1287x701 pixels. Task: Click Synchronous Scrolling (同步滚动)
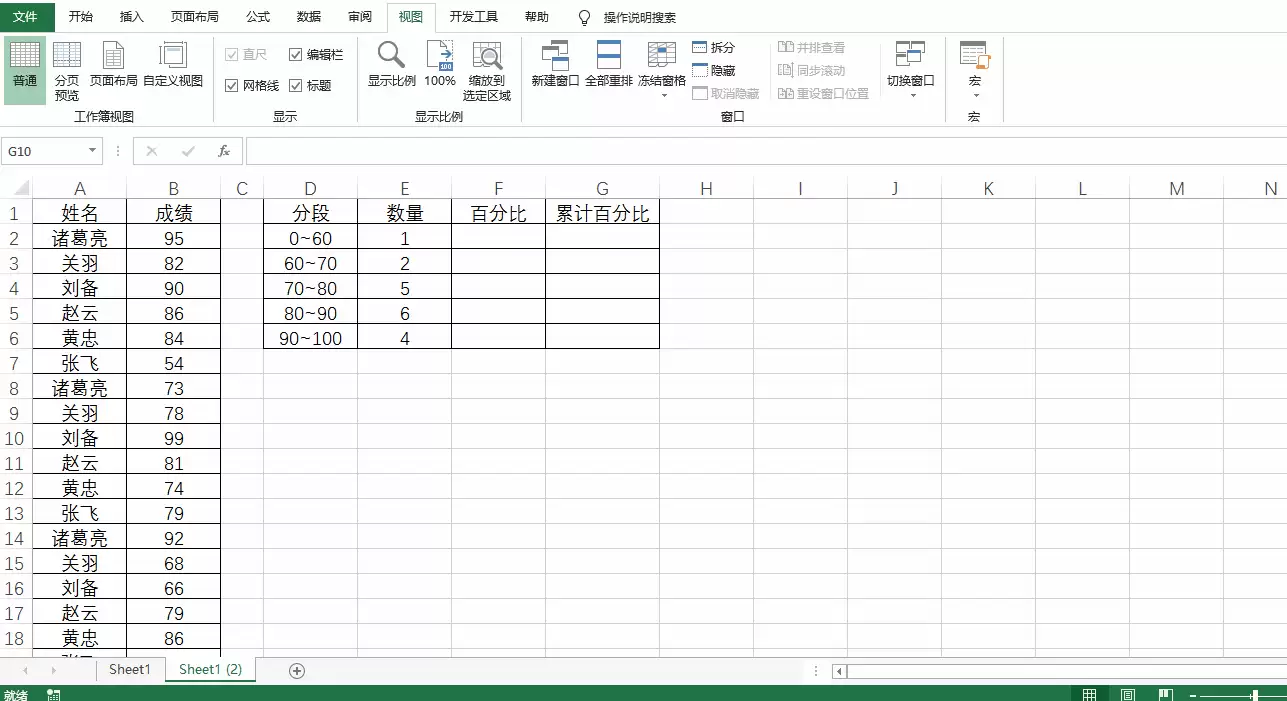click(x=812, y=71)
